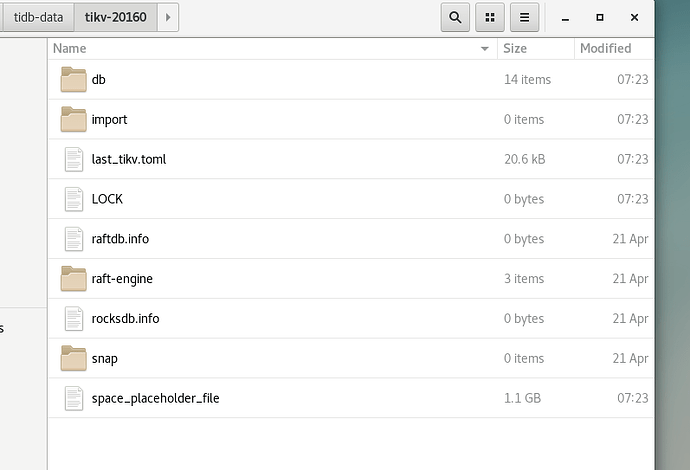The width and height of the screenshot is (690, 470).
Task: Sort by Name column header
Action: tap(273, 48)
